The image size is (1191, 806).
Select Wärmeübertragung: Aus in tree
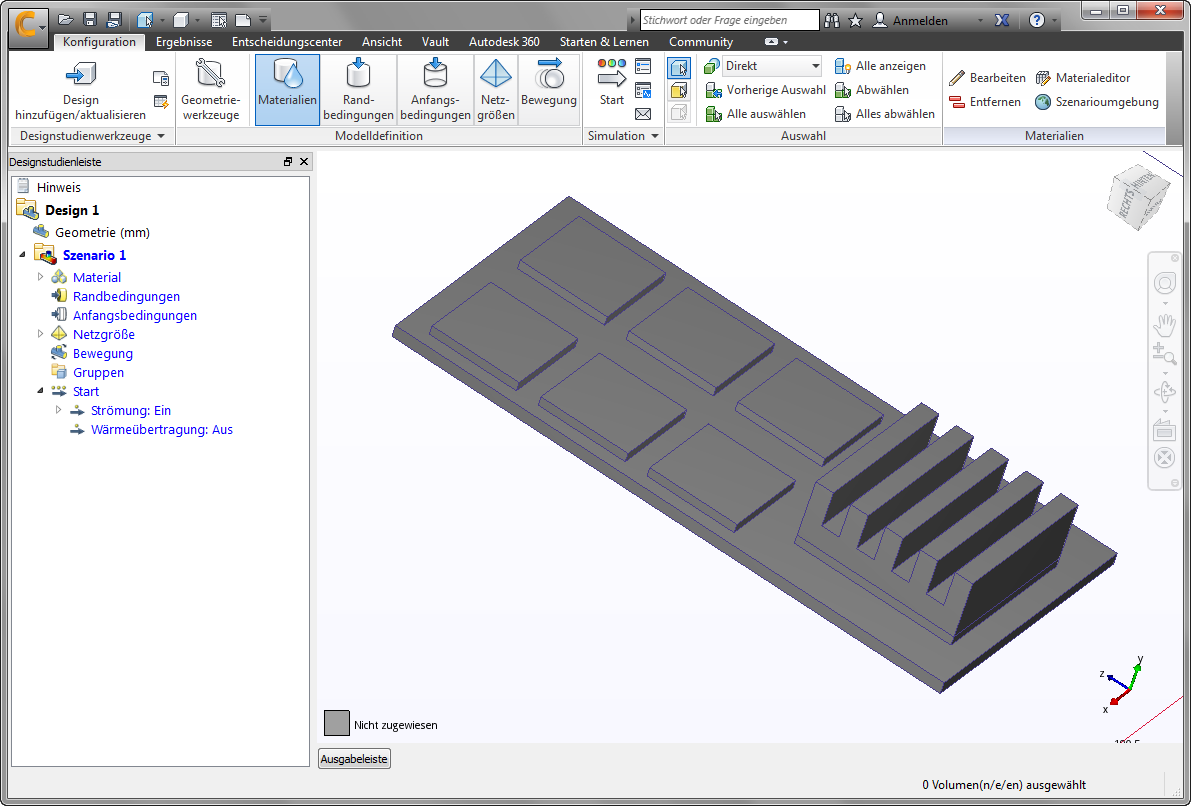[x=162, y=429]
